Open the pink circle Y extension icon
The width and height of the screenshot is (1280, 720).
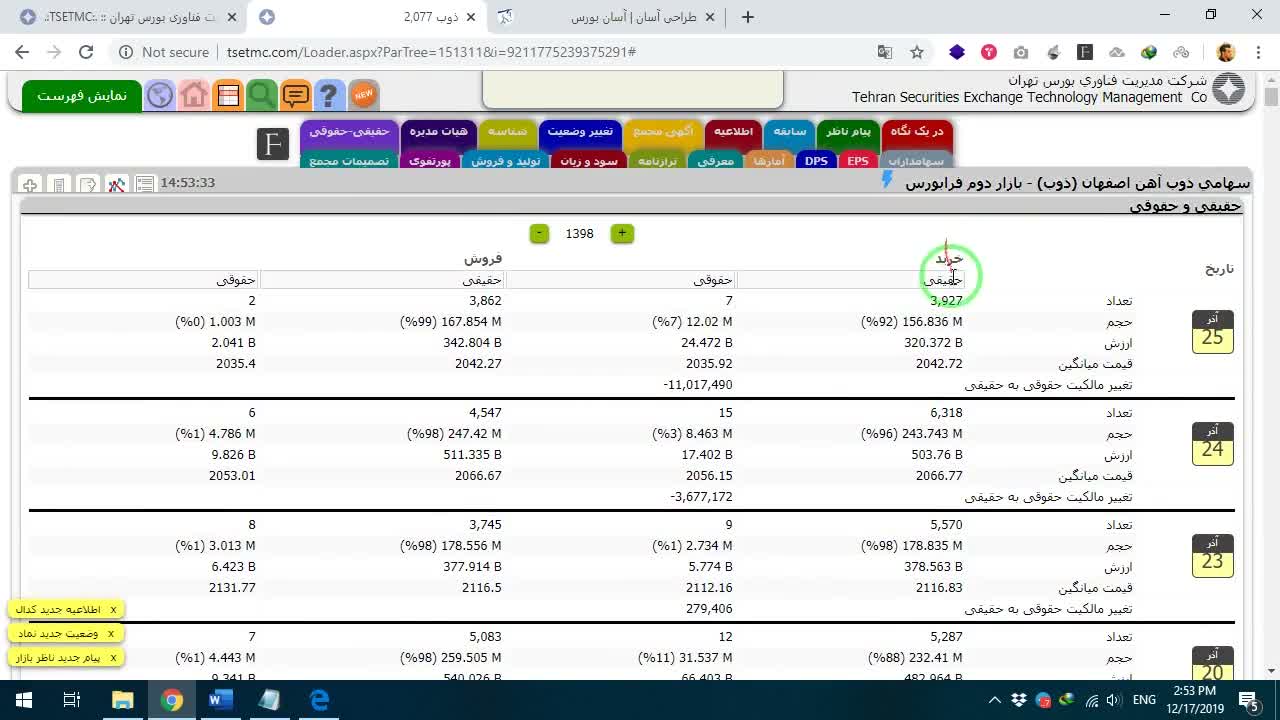[989, 52]
